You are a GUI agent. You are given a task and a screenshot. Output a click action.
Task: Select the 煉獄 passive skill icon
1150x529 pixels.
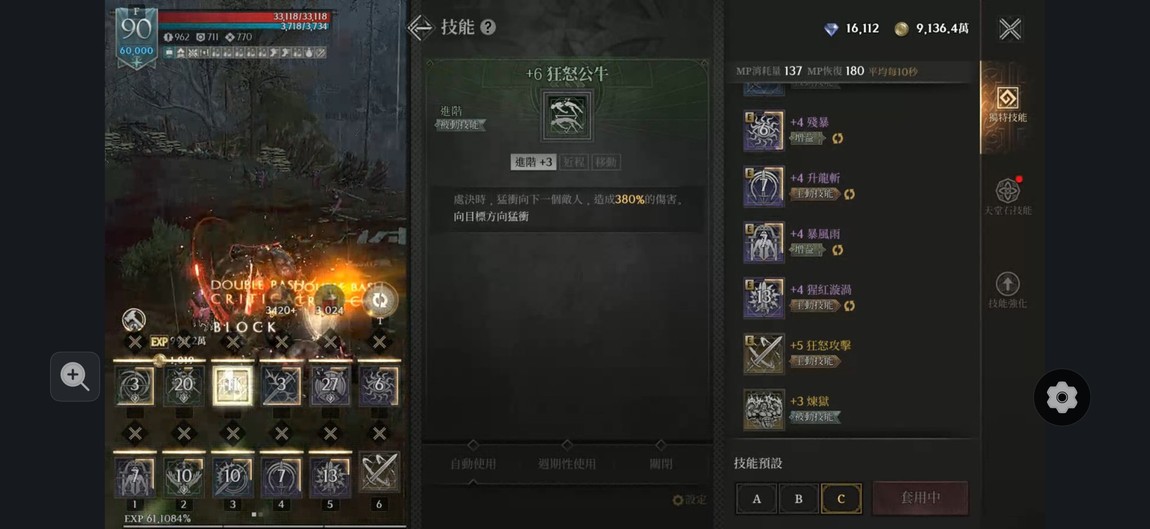point(763,409)
